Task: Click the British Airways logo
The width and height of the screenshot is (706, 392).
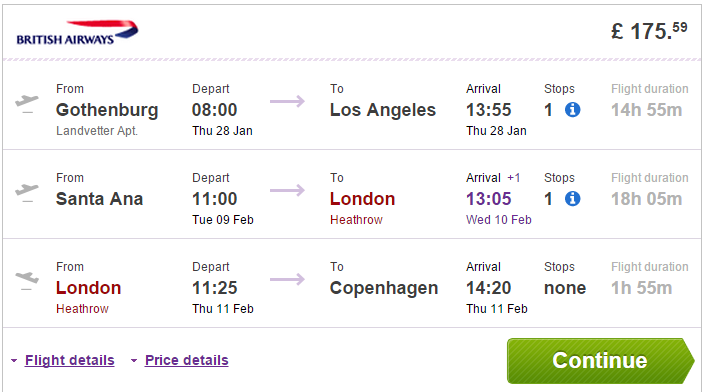Action: (x=77, y=32)
